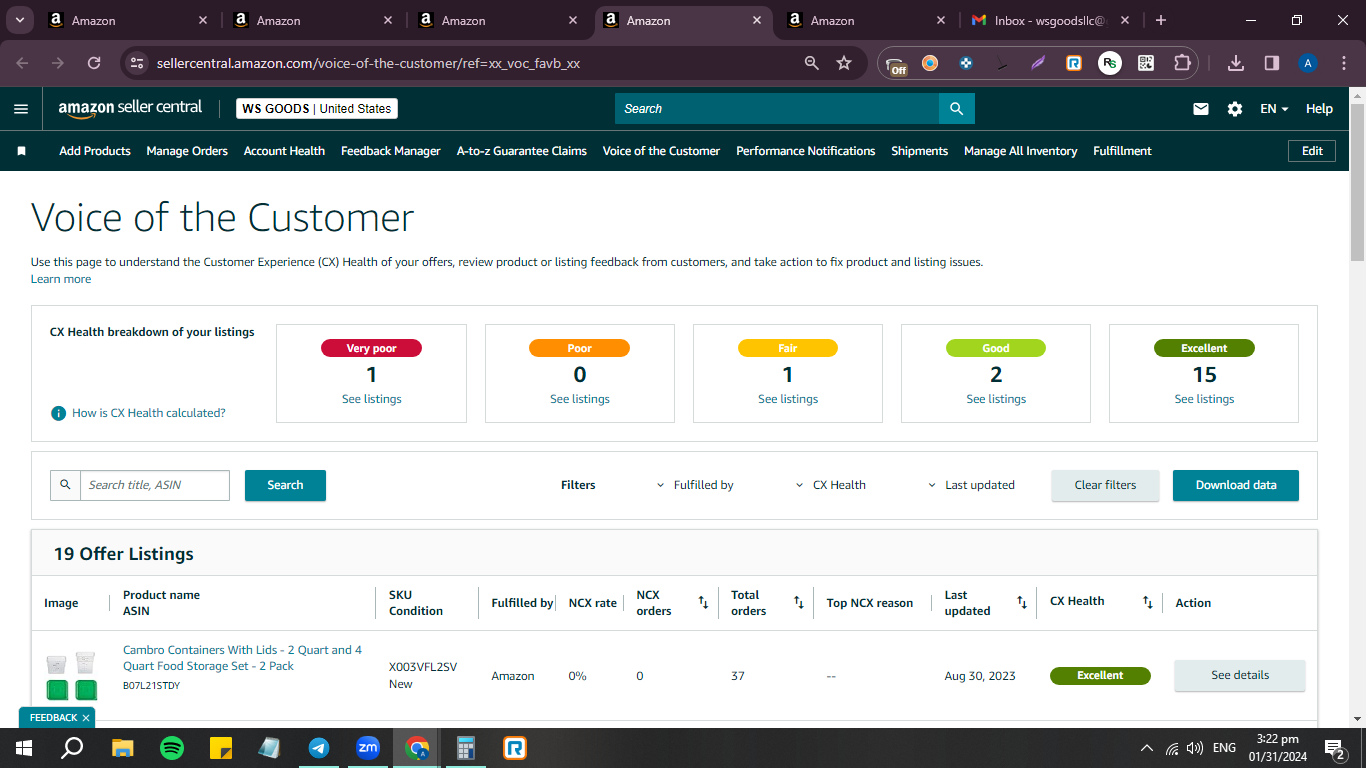Close the FEEDBACK tab widget

click(x=86, y=718)
